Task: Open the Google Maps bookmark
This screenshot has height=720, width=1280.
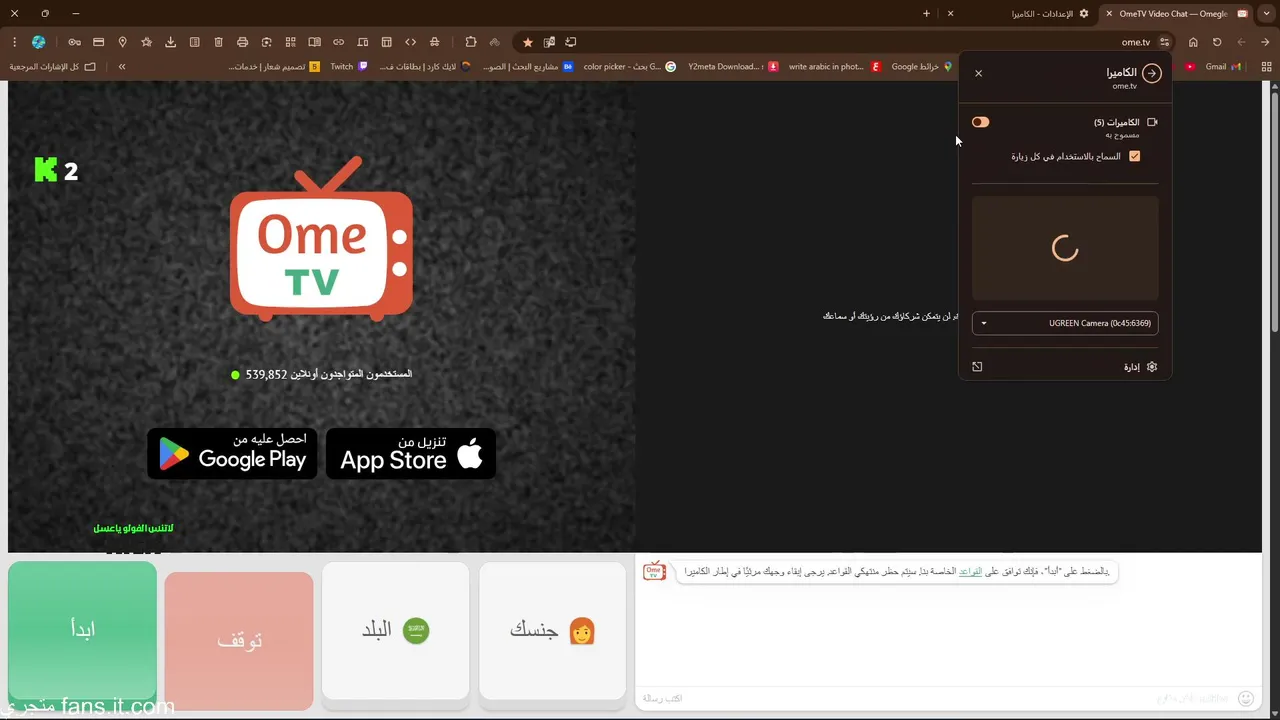Action: click(921, 67)
